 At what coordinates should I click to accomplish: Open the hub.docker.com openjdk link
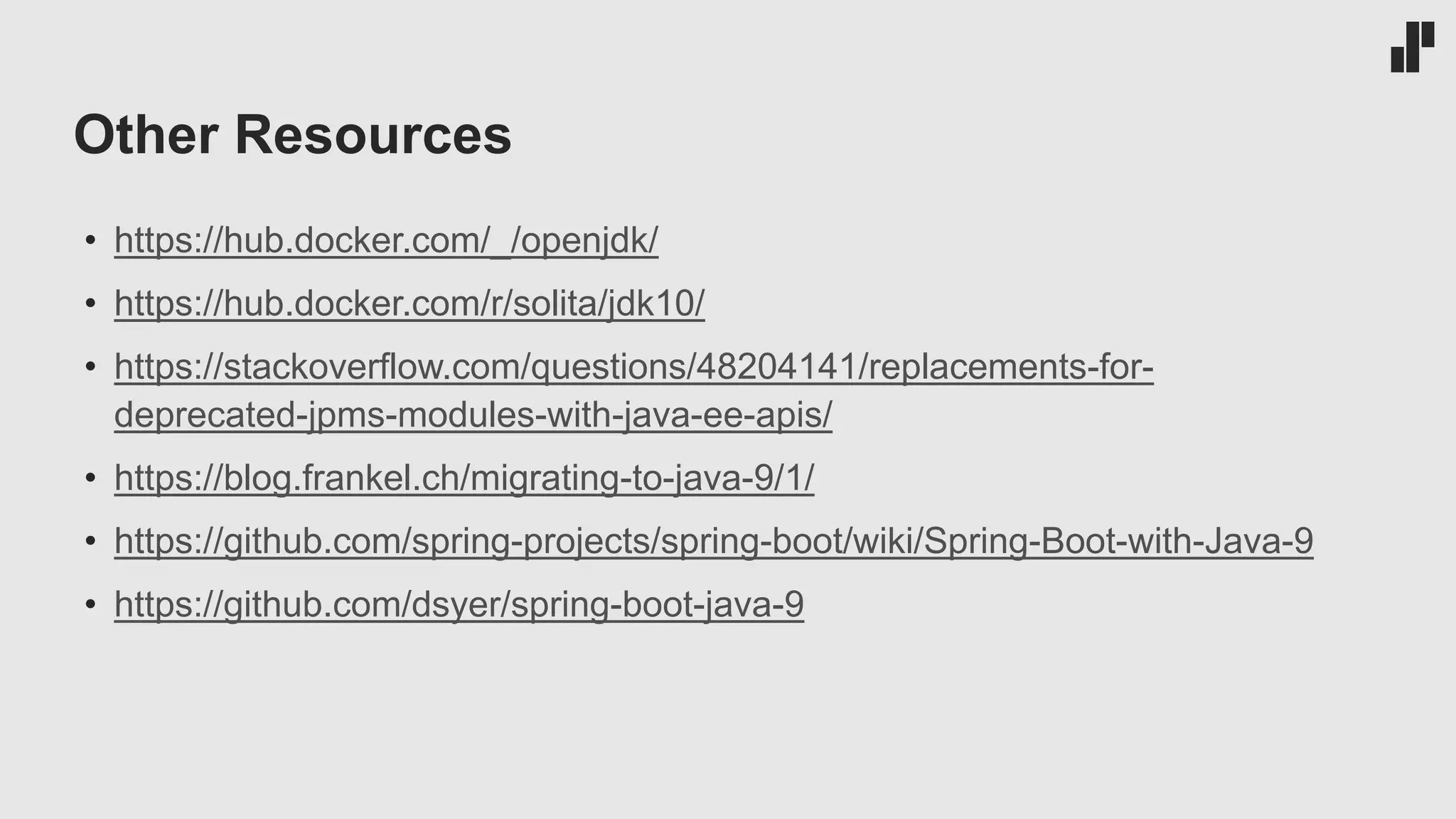386,240
